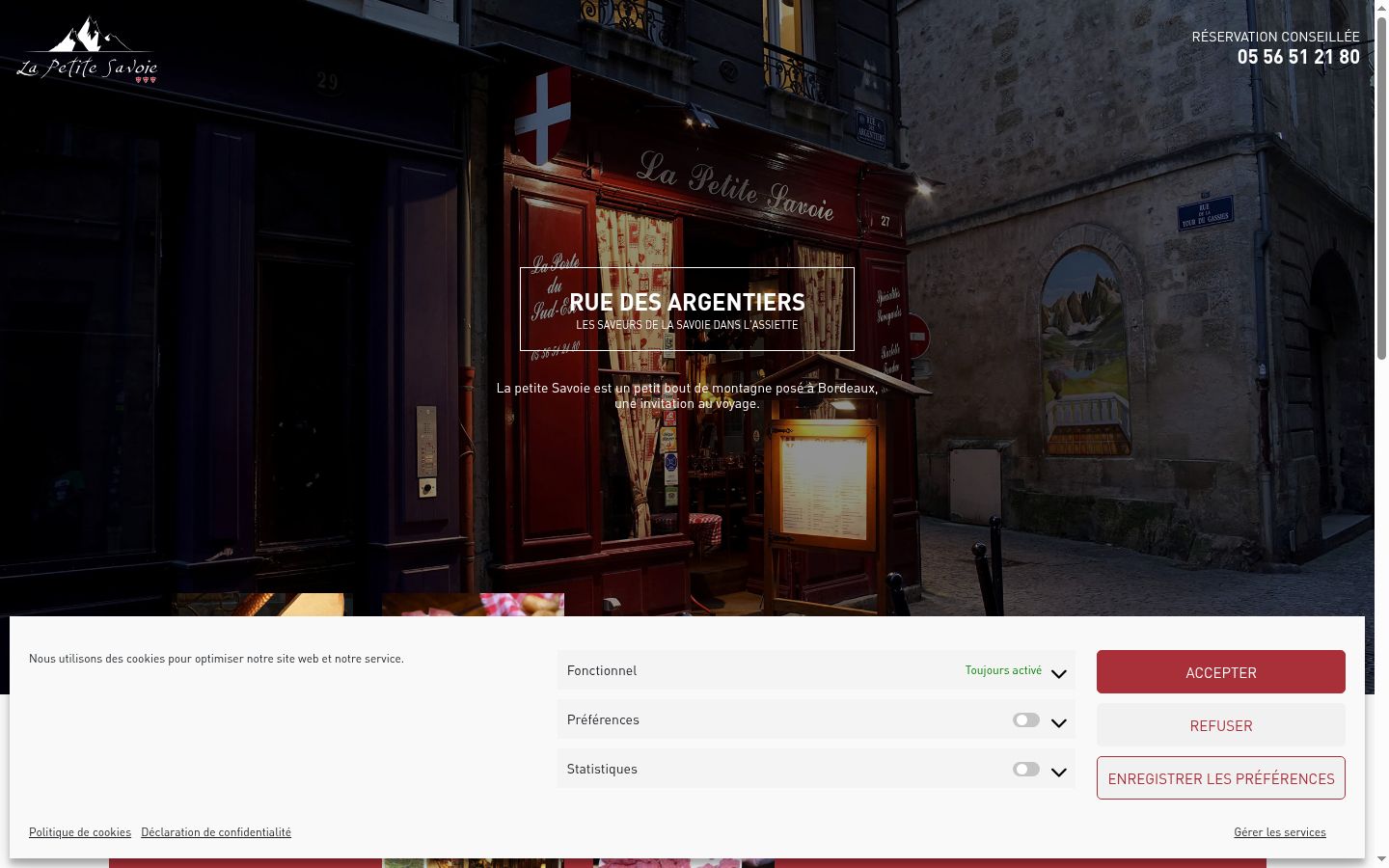This screenshot has width=1389, height=868.
Task: Toggle the Statistiques cookie switch
Action: [x=1026, y=770]
